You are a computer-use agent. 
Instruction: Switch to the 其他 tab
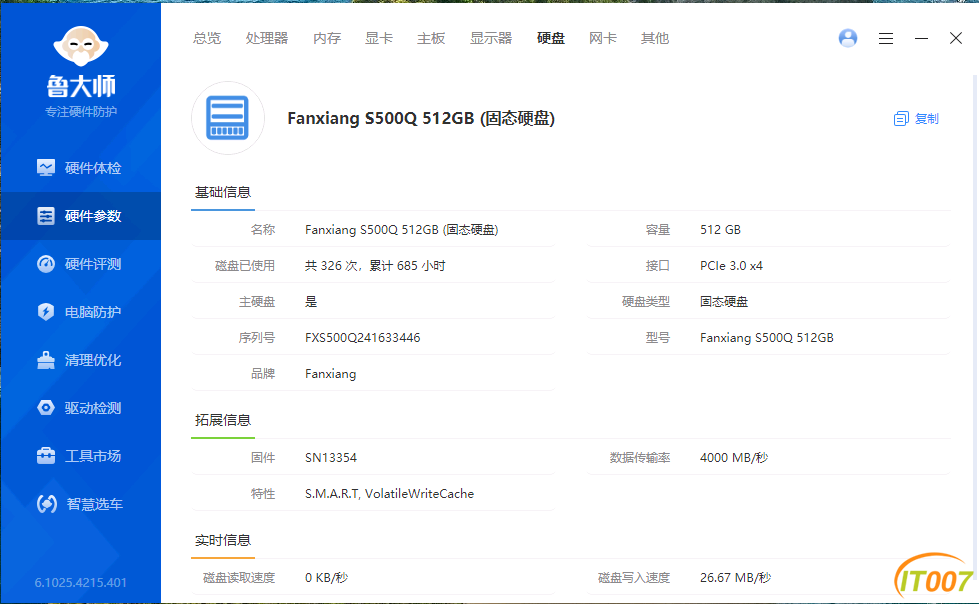[654, 38]
